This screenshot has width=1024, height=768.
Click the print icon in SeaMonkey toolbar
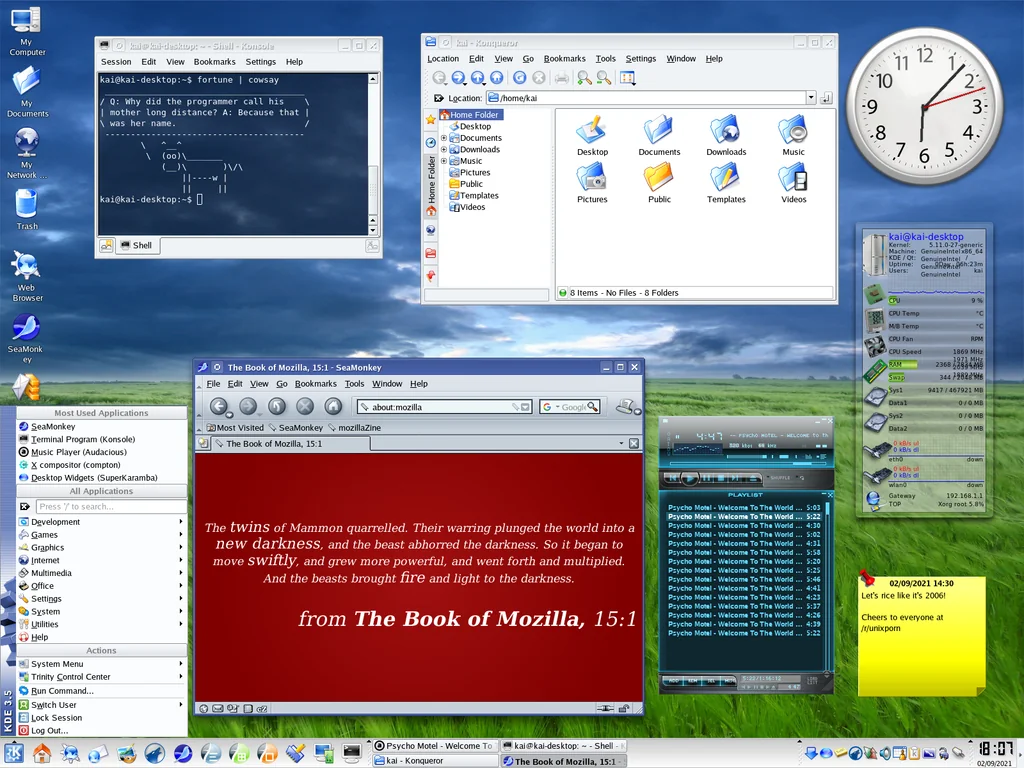tap(625, 406)
